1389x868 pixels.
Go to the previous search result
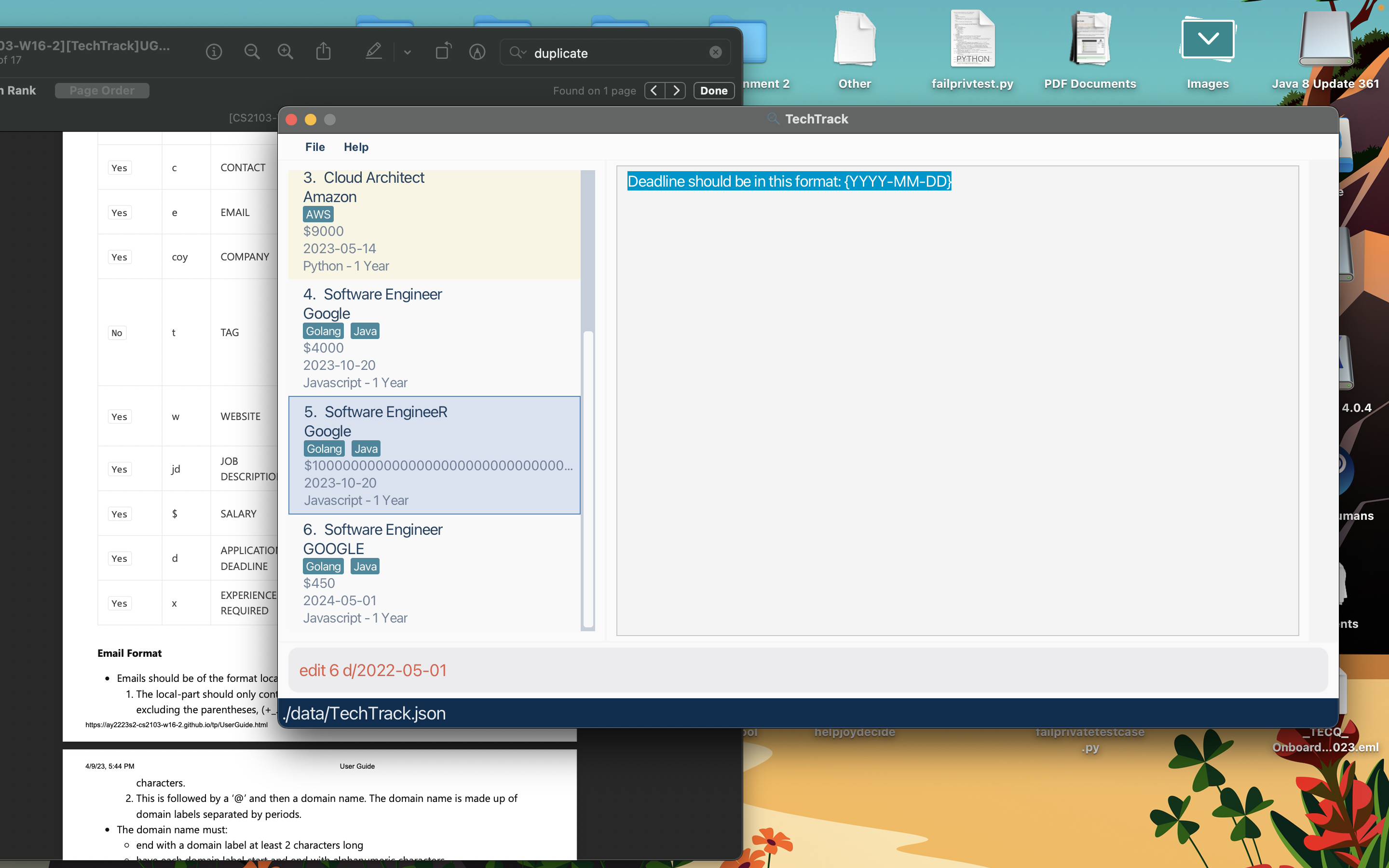click(x=654, y=91)
